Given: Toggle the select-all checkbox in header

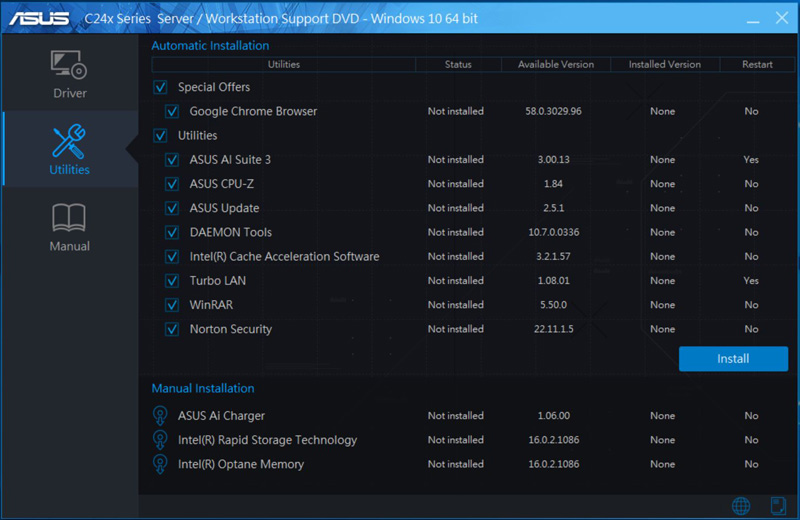Looking at the screenshot, I should 160,65.
